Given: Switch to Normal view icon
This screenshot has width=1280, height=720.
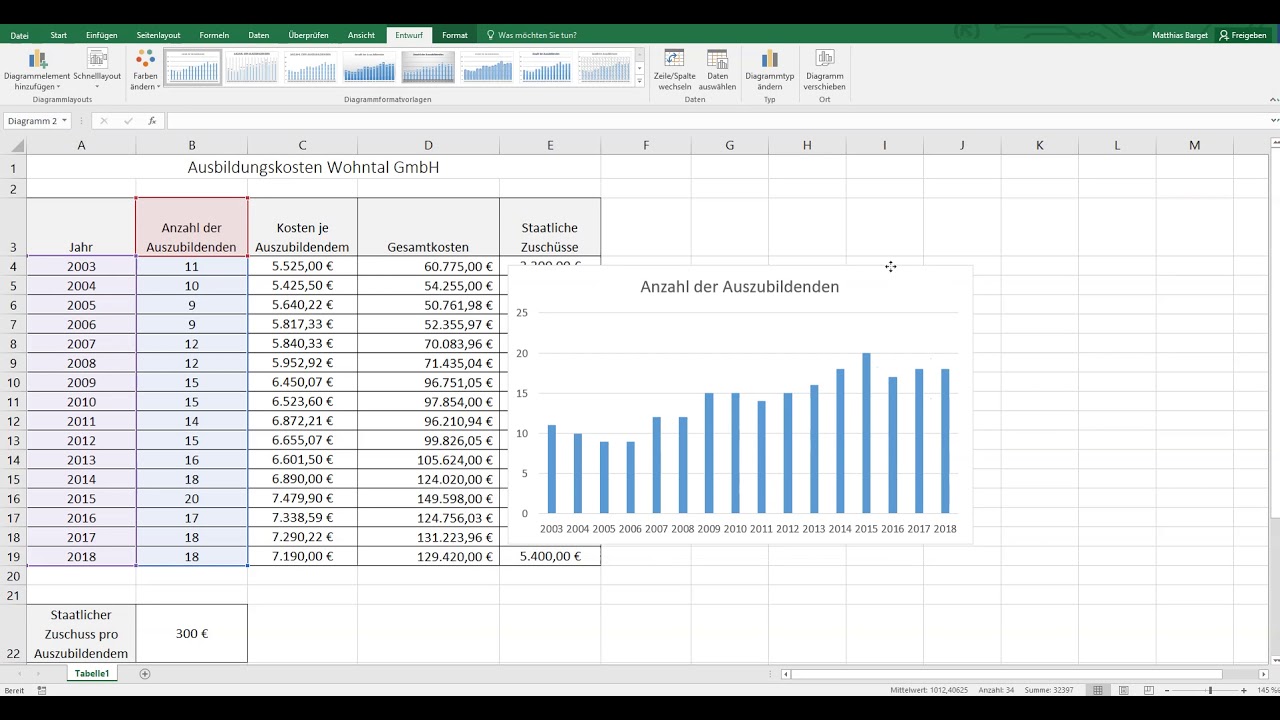Looking at the screenshot, I should coord(1098,691).
